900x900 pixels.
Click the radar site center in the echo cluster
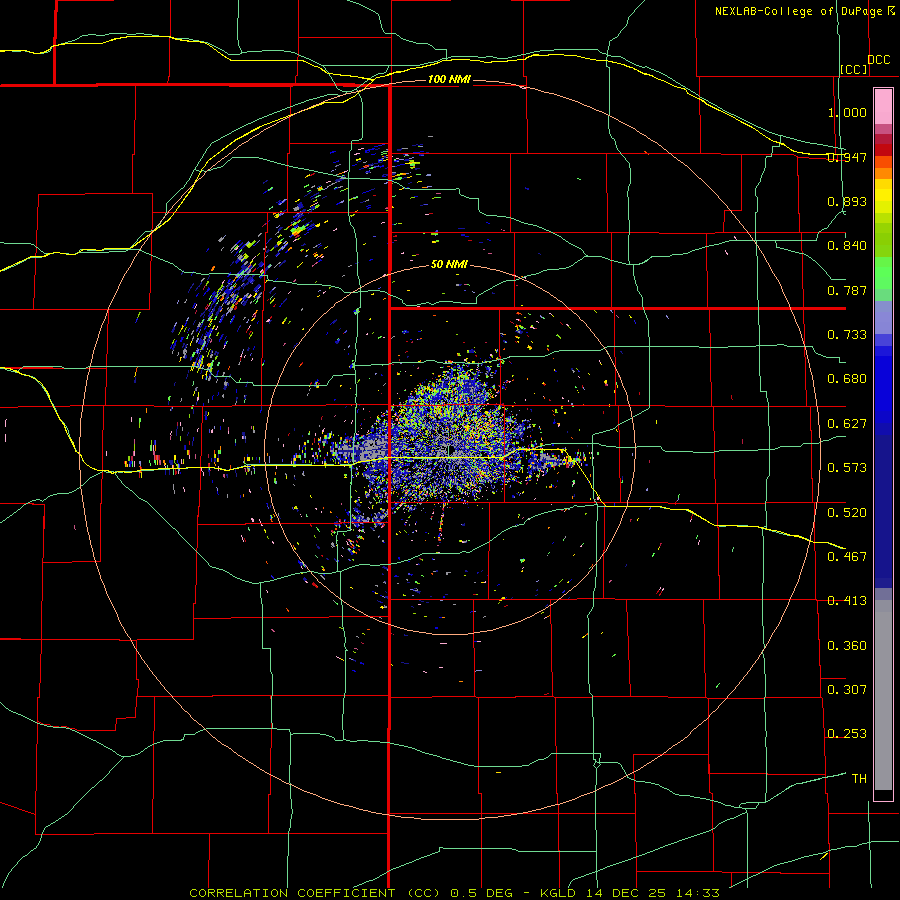click(x=452, y=450)
